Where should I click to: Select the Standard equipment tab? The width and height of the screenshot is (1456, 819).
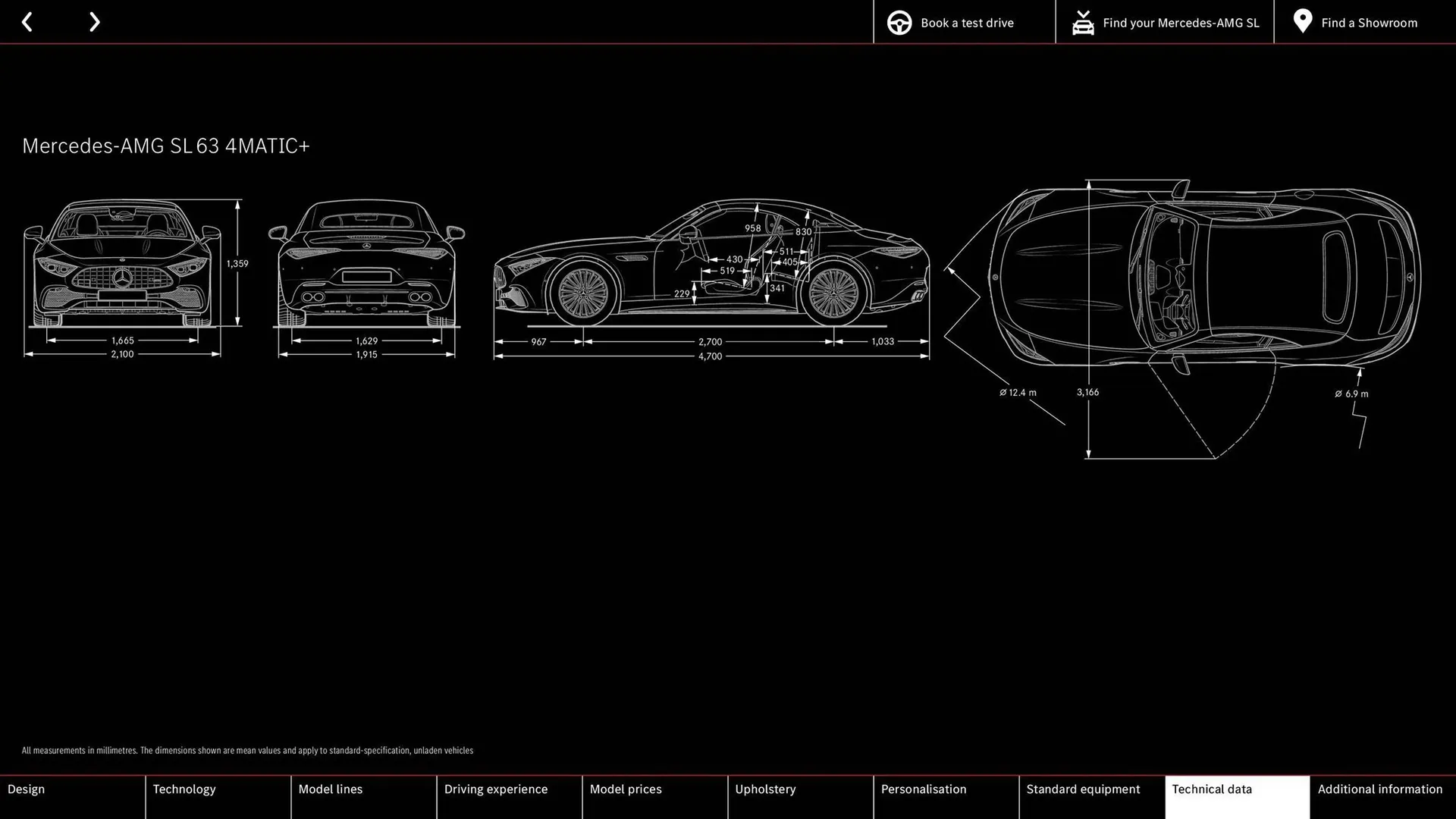click(1090, 796)
